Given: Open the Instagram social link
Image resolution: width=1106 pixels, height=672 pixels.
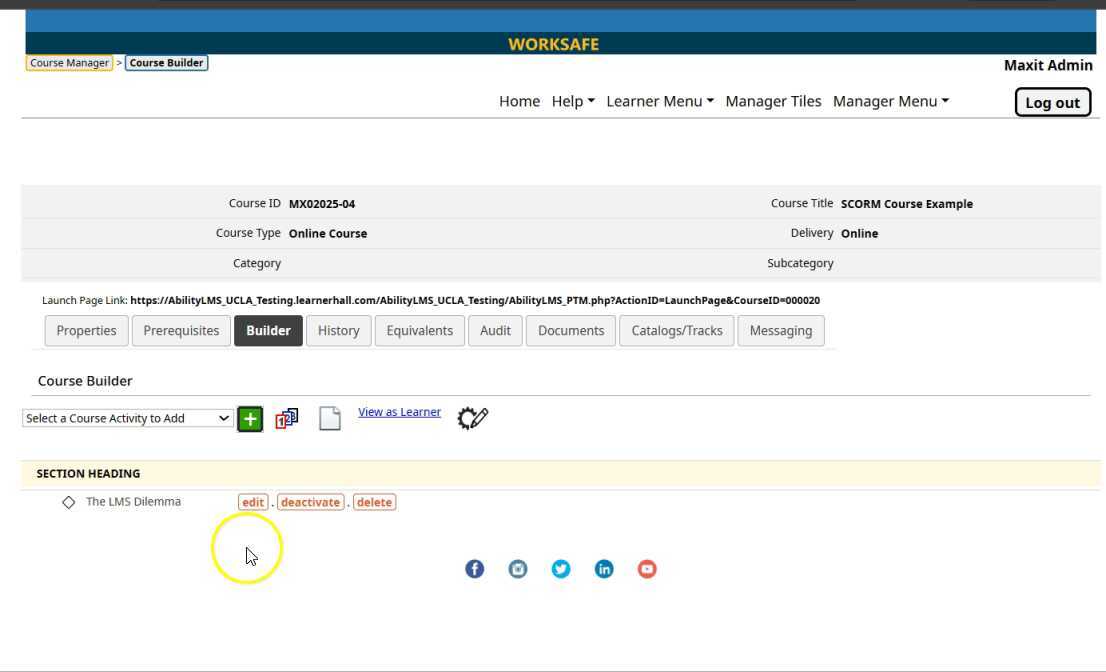Looking at the screenshot, I should point(518,569).
